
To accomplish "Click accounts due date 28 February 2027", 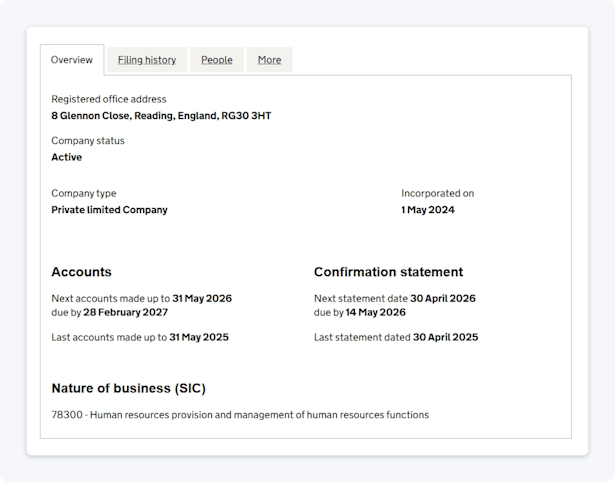I will 126,312.
